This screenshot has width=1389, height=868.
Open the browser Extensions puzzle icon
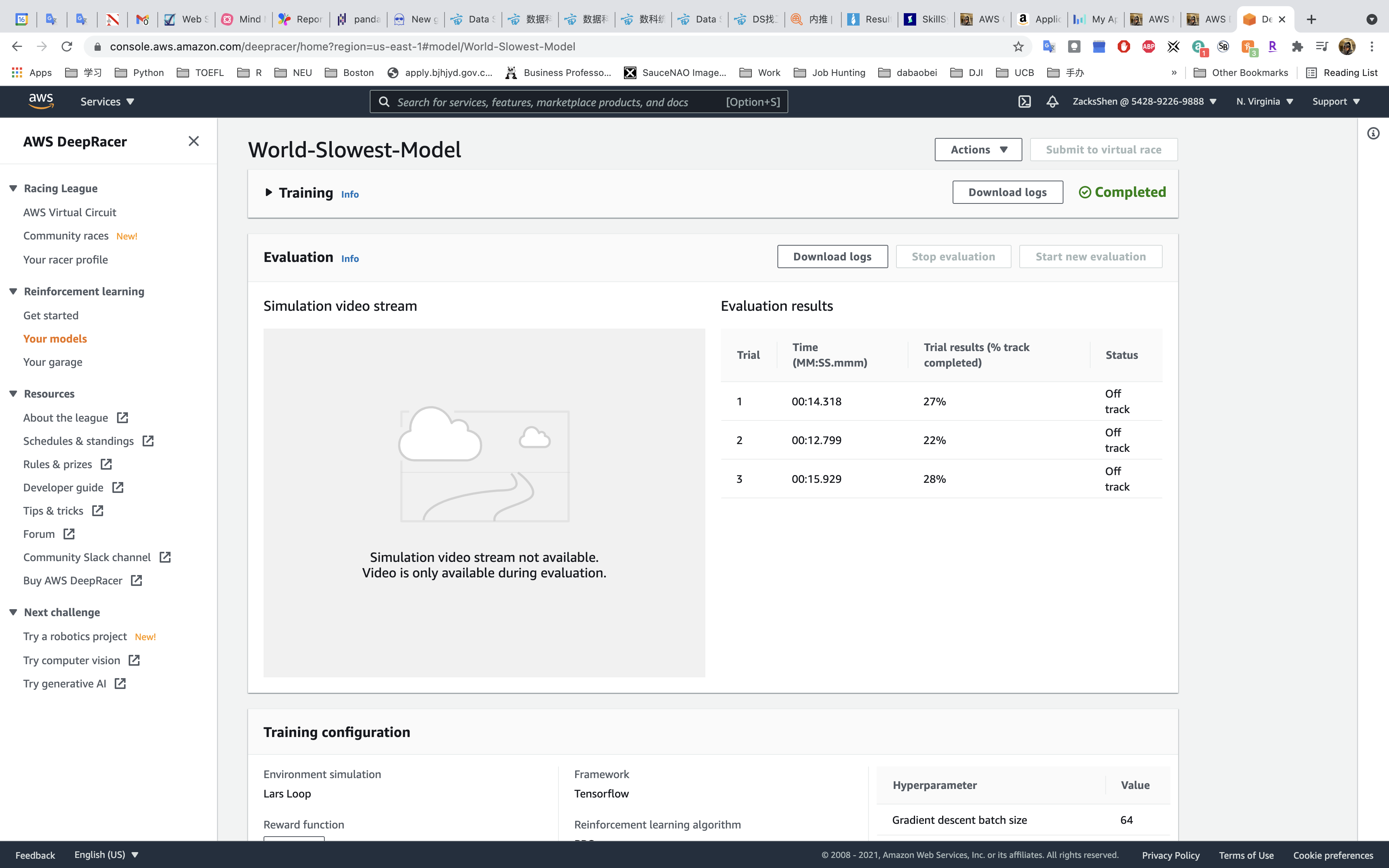(1297, 46)
